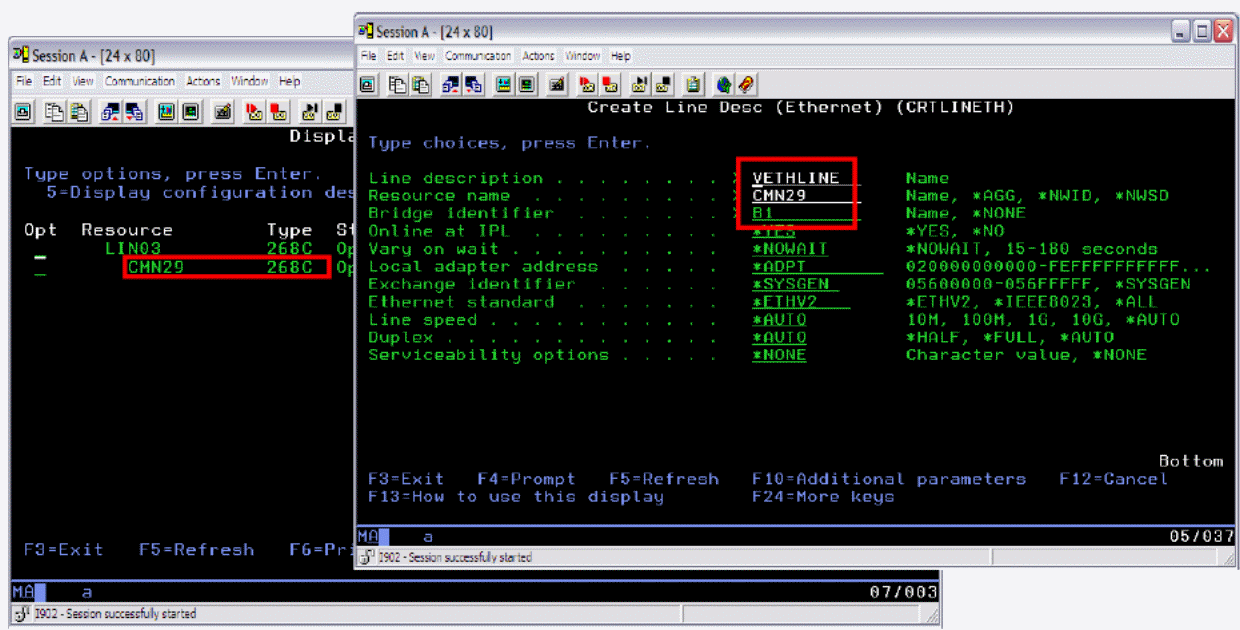Click the clipboard icon in the front session toolbar
Screen dimensions: 1240x630
click(x=693, y=84)
